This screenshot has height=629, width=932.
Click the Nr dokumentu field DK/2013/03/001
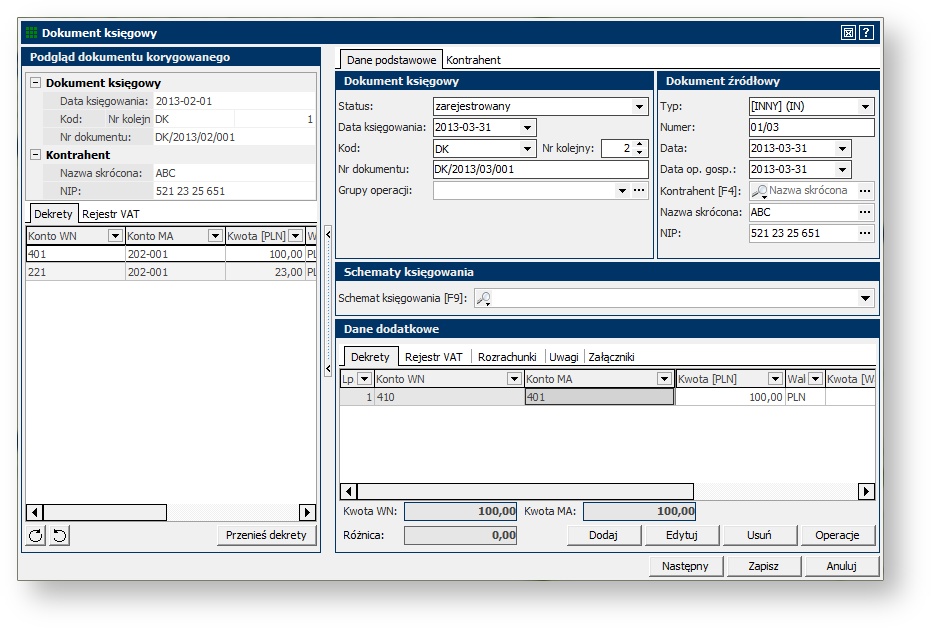point(540,169)
